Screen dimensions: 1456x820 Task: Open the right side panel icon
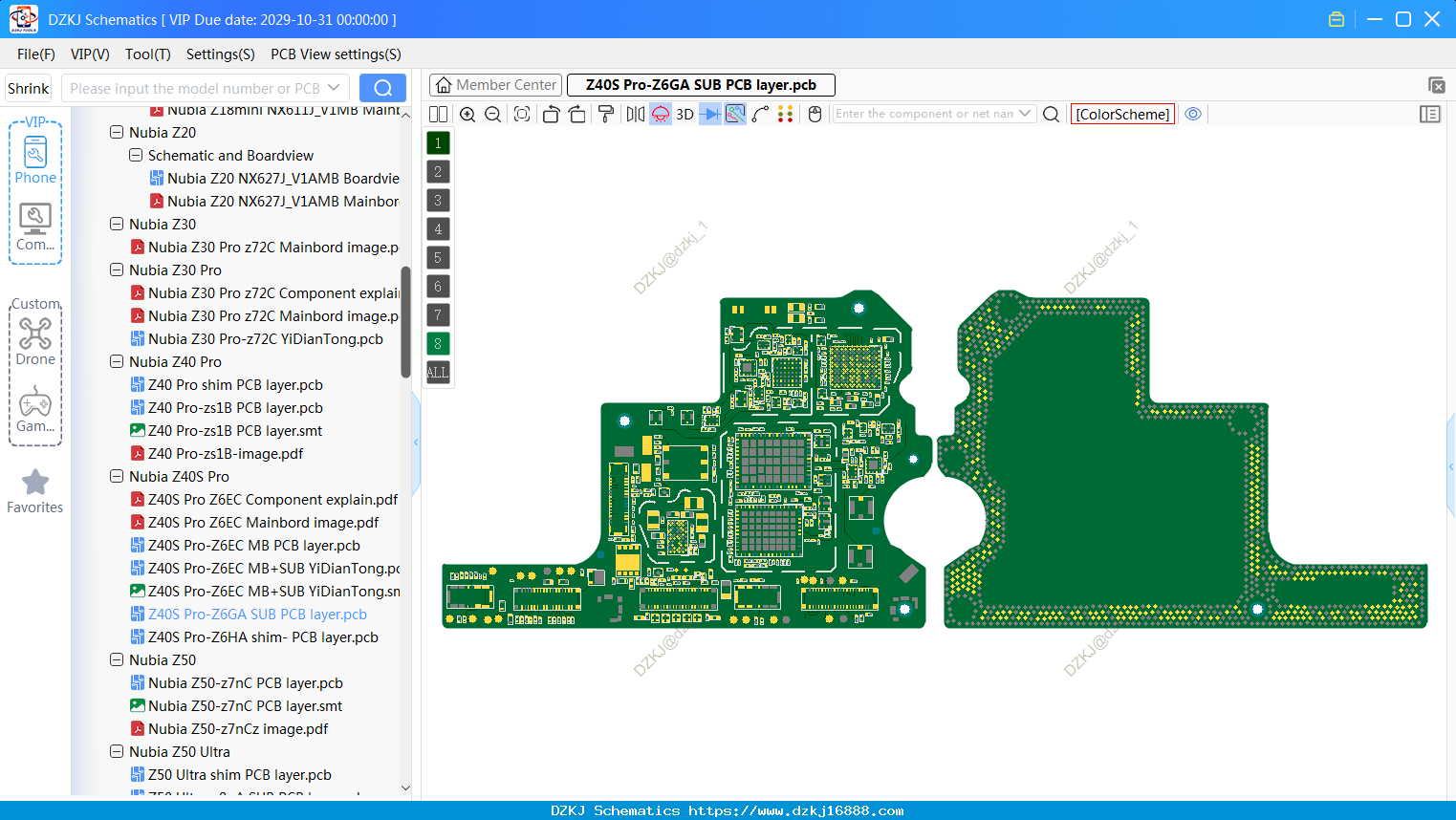click(x=1430, y=114)
